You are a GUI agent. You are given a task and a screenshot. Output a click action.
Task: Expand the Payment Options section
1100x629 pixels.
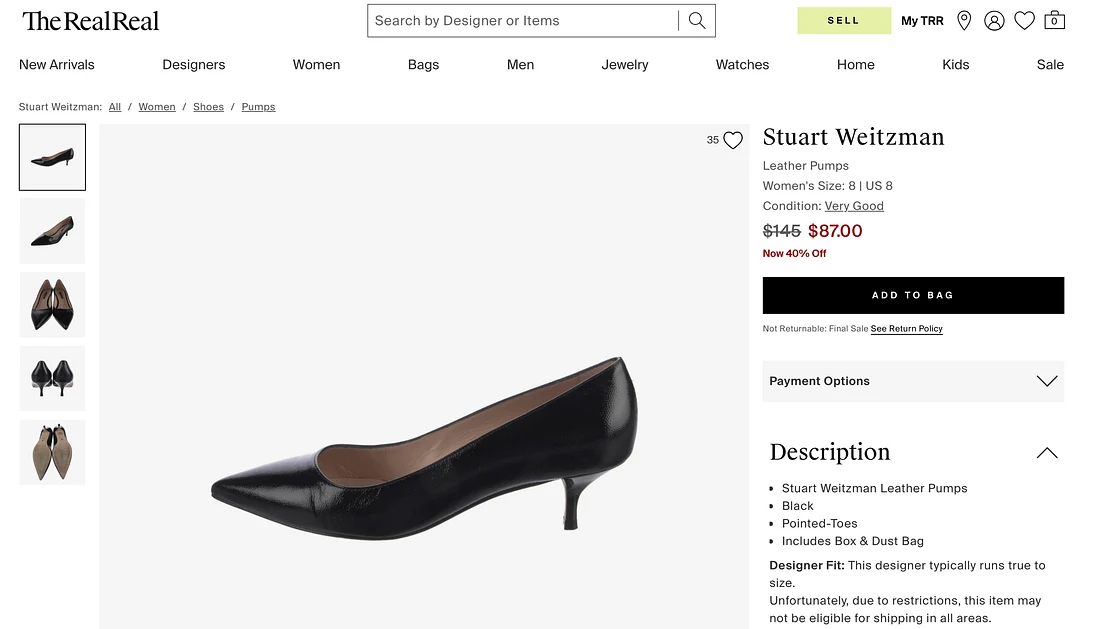913,381
